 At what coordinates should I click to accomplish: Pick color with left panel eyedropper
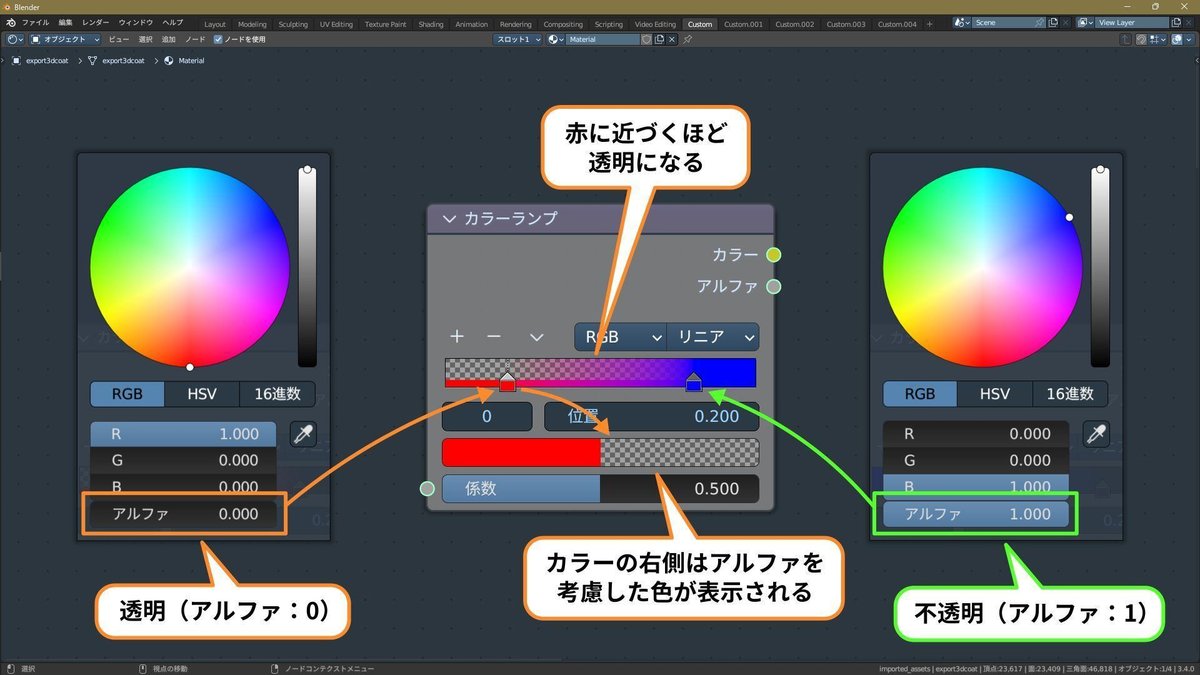(x=303, y=434)
